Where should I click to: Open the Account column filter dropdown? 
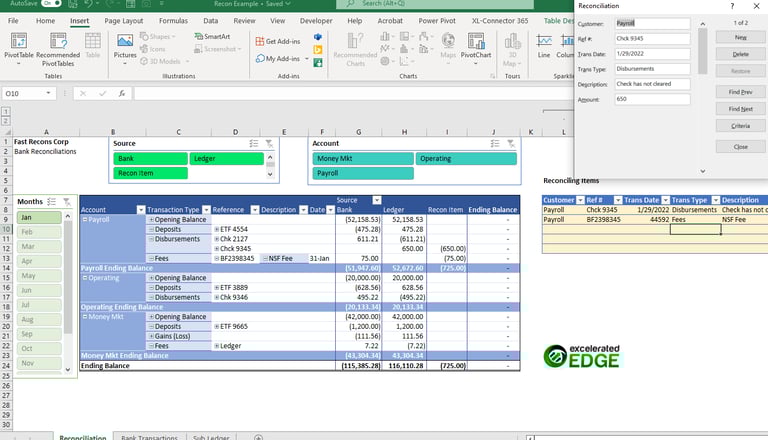click(x=141, y=210)
